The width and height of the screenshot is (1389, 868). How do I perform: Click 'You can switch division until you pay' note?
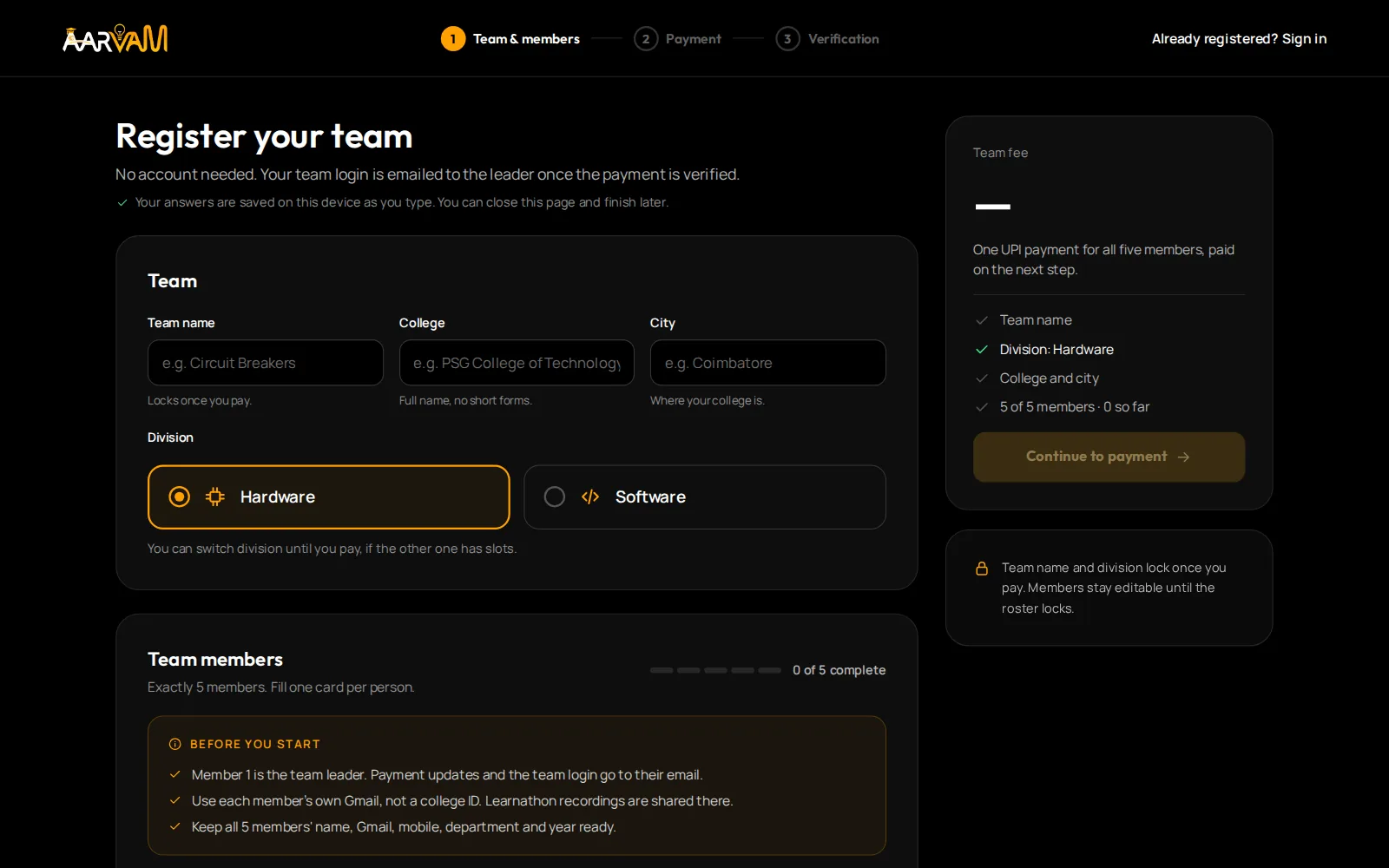[332, 549]
